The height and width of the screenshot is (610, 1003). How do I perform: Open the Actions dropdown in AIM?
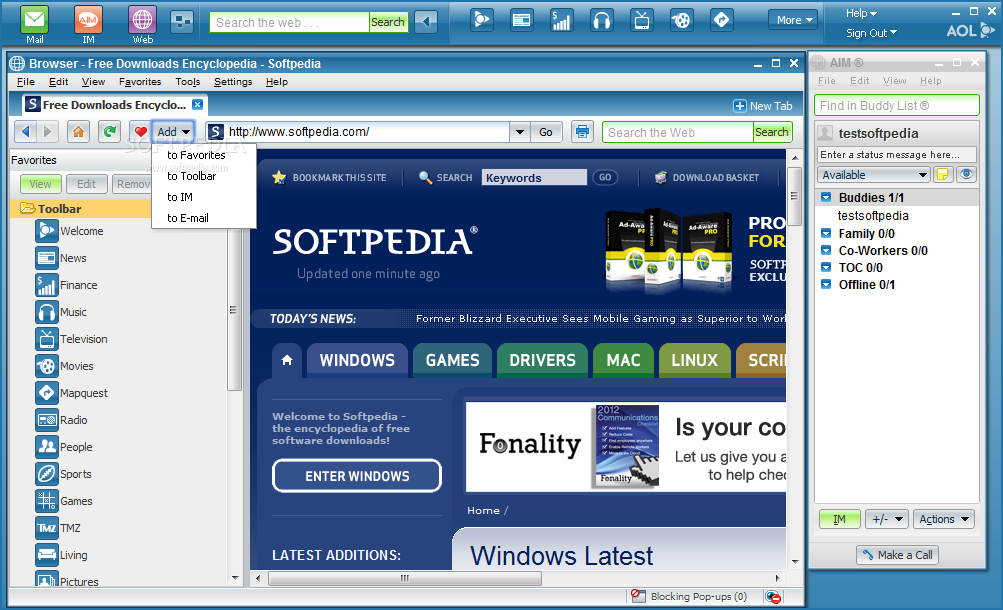[x=944, y=519]
